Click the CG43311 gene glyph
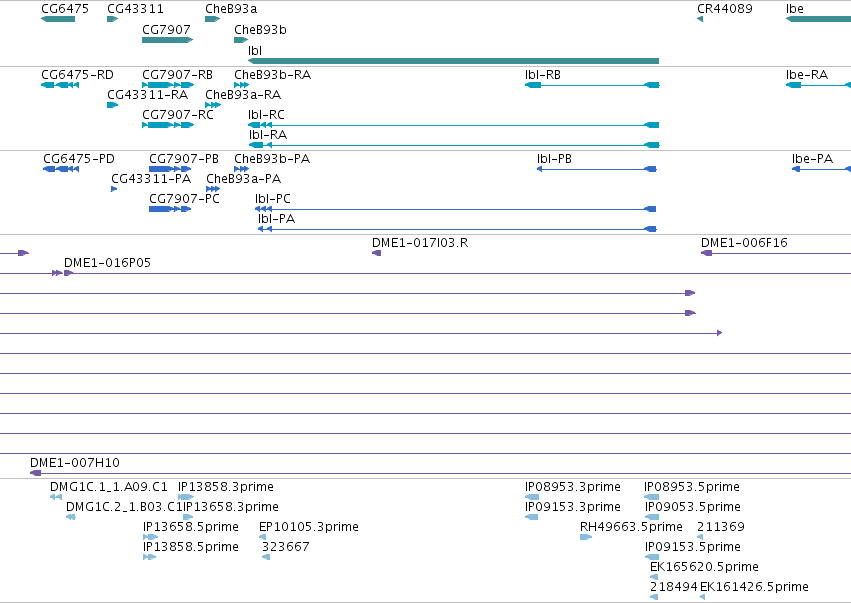 tap(113, 19)
